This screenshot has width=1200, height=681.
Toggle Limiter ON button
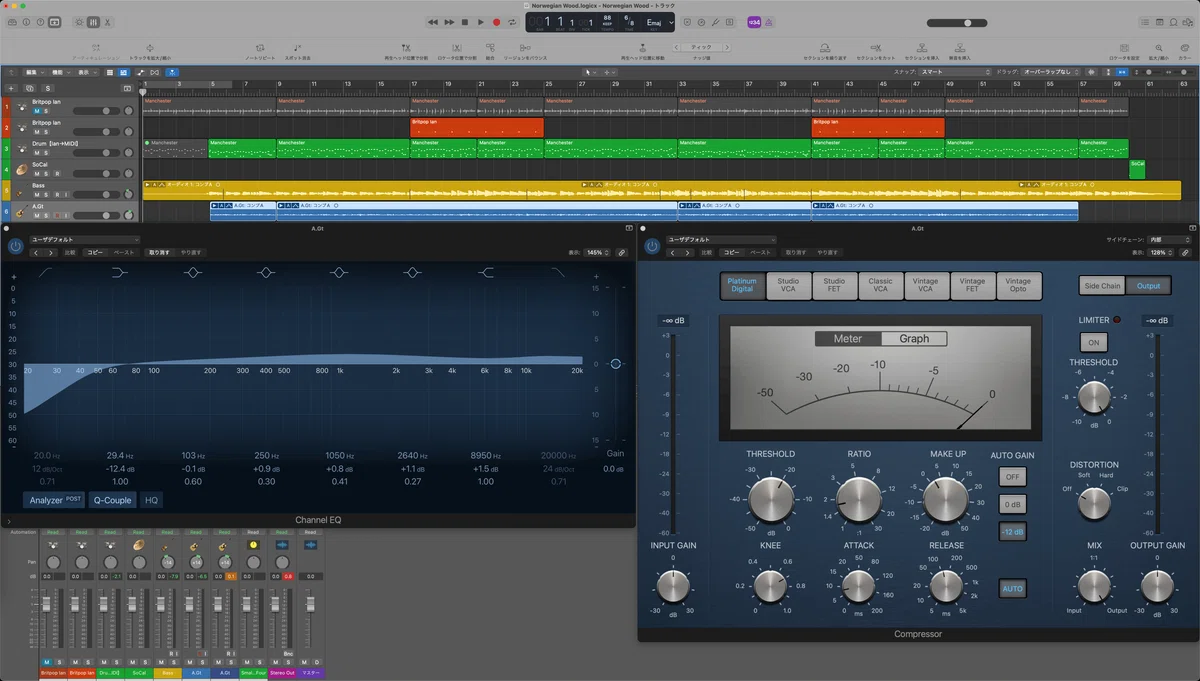coord(1093,343)
